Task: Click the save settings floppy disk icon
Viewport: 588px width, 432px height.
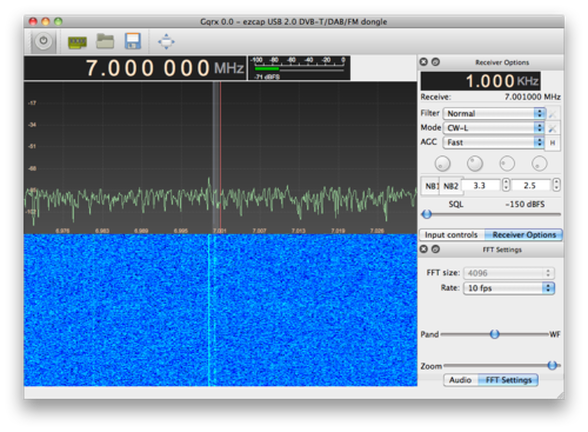Action: pyautogui.click(x=133, y=41)
